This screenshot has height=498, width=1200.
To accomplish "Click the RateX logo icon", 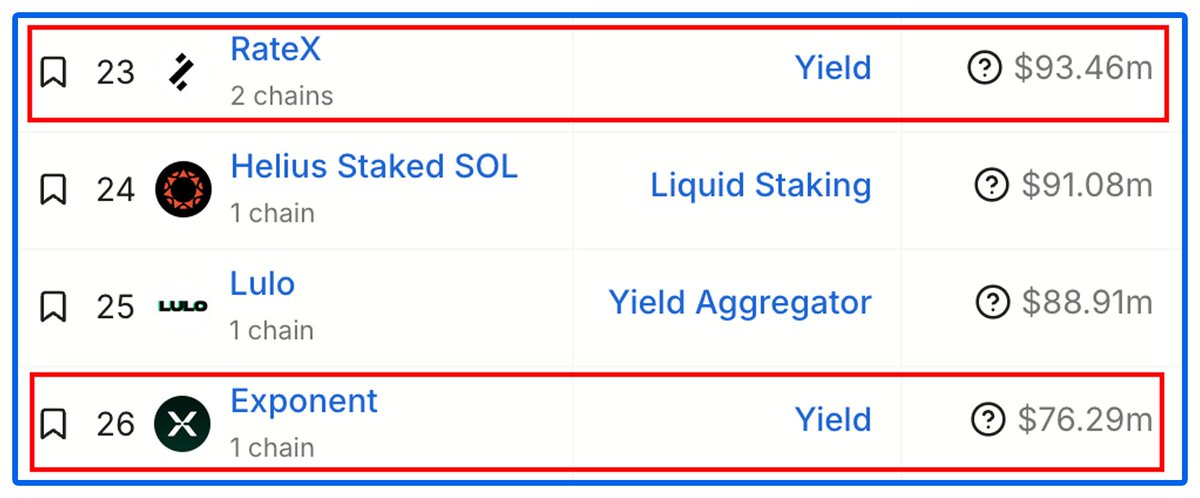I will pos(183,72).
